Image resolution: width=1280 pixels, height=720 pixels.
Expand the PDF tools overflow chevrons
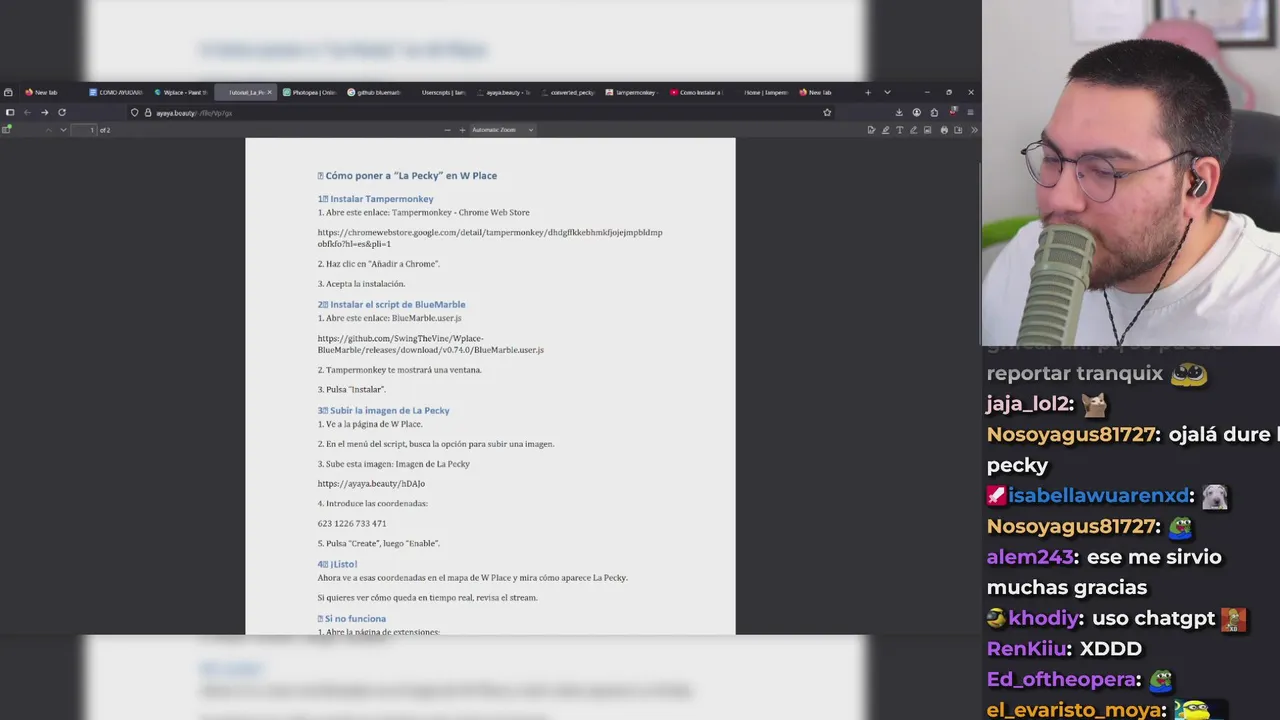point(974,130)
